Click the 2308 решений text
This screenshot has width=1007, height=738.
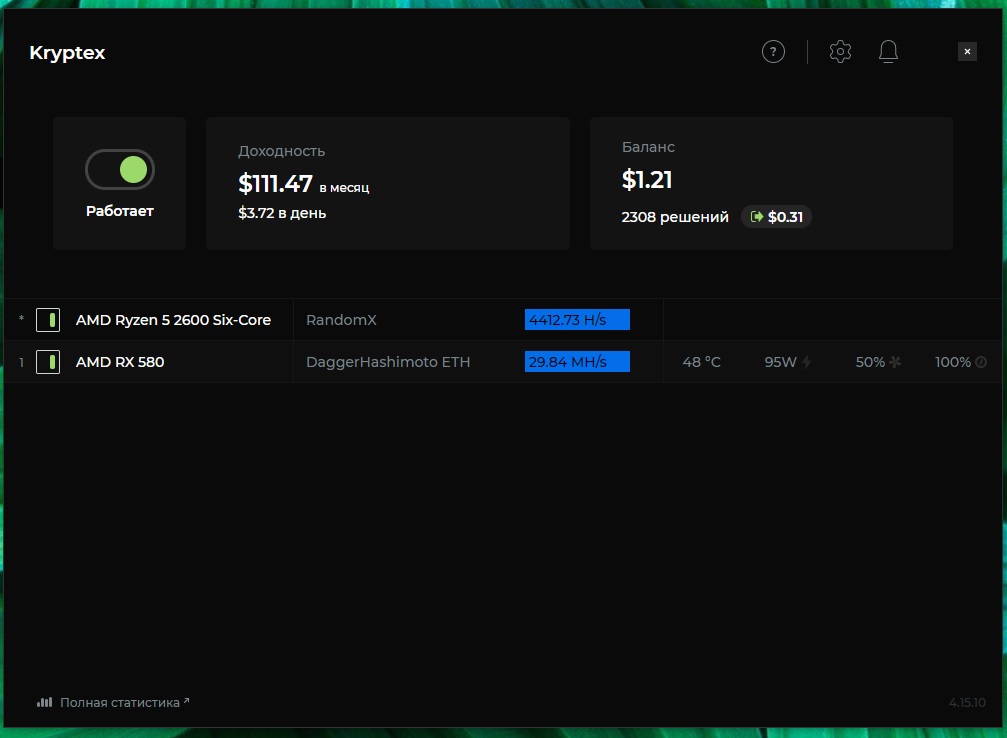click(675, 217)
